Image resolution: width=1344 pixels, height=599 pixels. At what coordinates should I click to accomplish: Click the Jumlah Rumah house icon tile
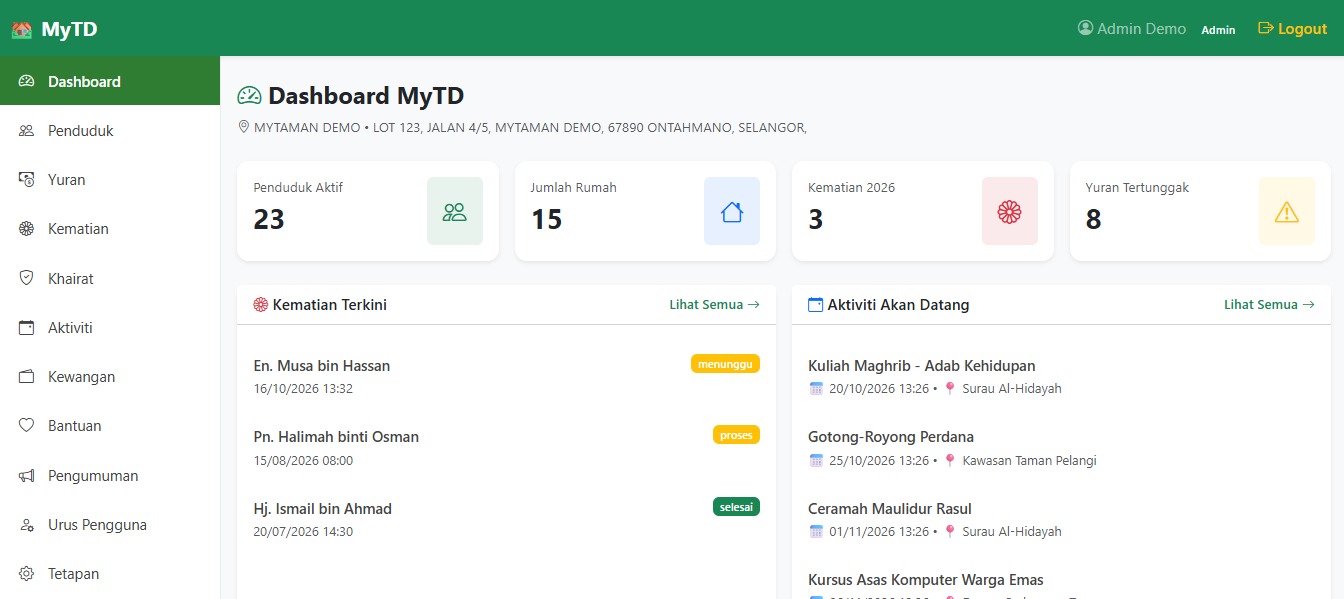[x=732, y=211]
